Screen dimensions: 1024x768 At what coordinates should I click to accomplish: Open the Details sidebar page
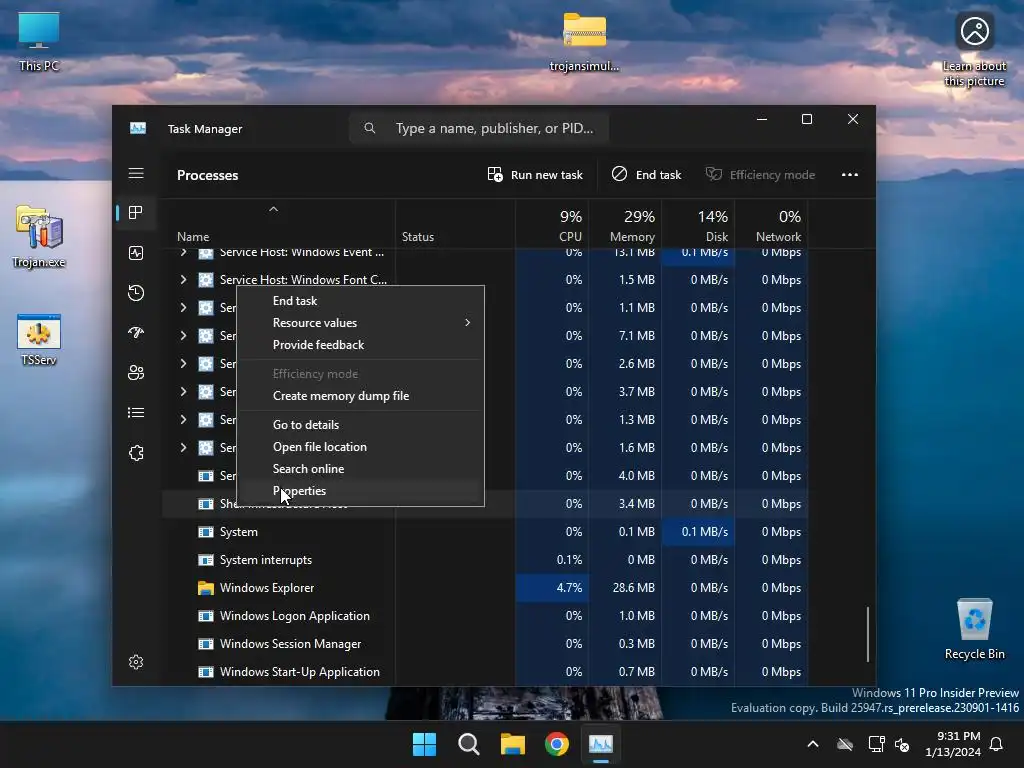136,413
